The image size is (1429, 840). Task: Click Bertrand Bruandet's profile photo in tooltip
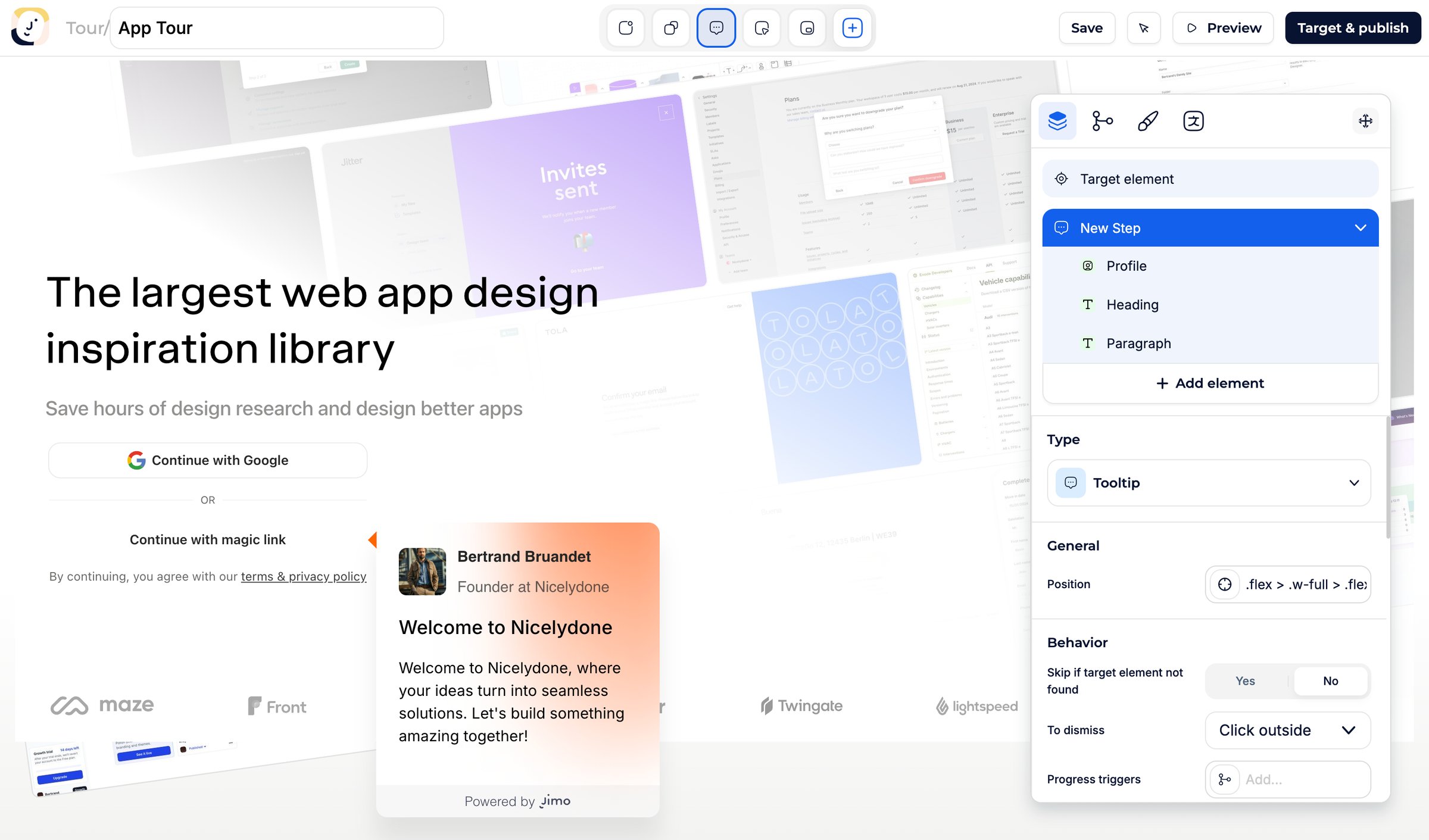pyautogui.click(x=422, y=572)
